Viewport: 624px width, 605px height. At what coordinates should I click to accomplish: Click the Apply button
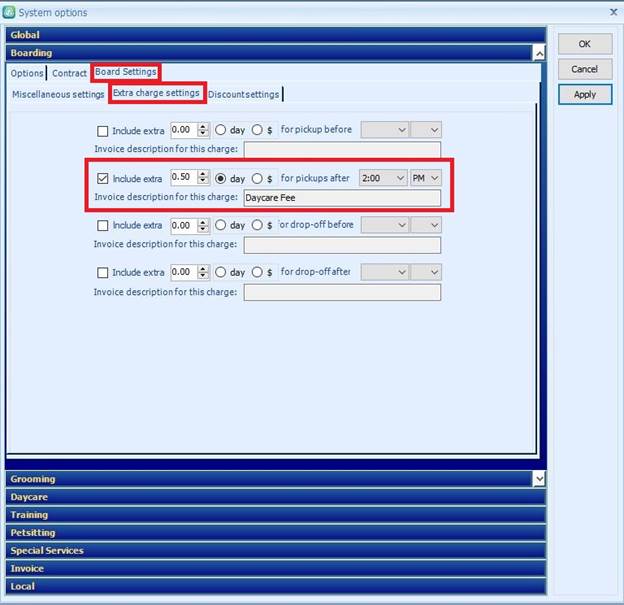(585, 95)
